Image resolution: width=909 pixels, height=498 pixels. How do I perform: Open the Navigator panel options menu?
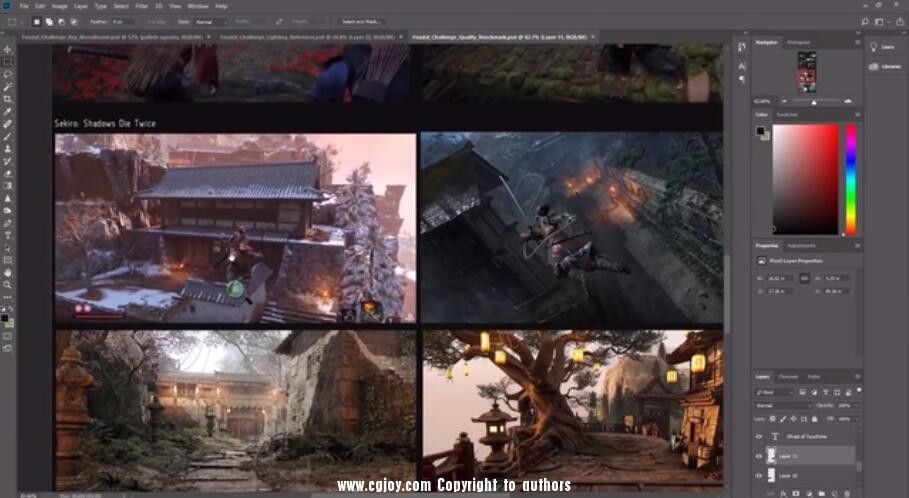857,42
